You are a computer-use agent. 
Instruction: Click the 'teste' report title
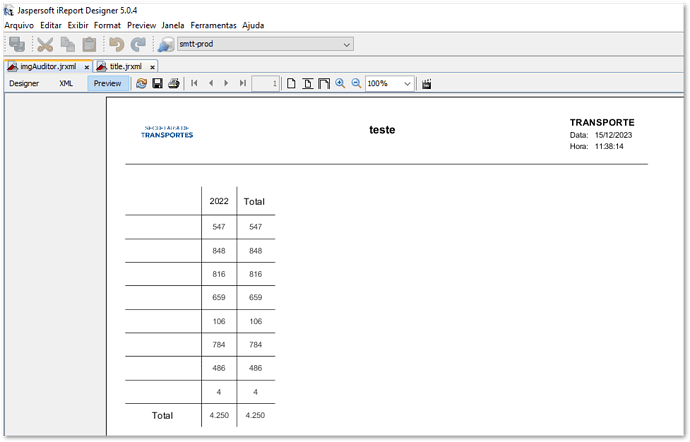[x=382, y=130]
